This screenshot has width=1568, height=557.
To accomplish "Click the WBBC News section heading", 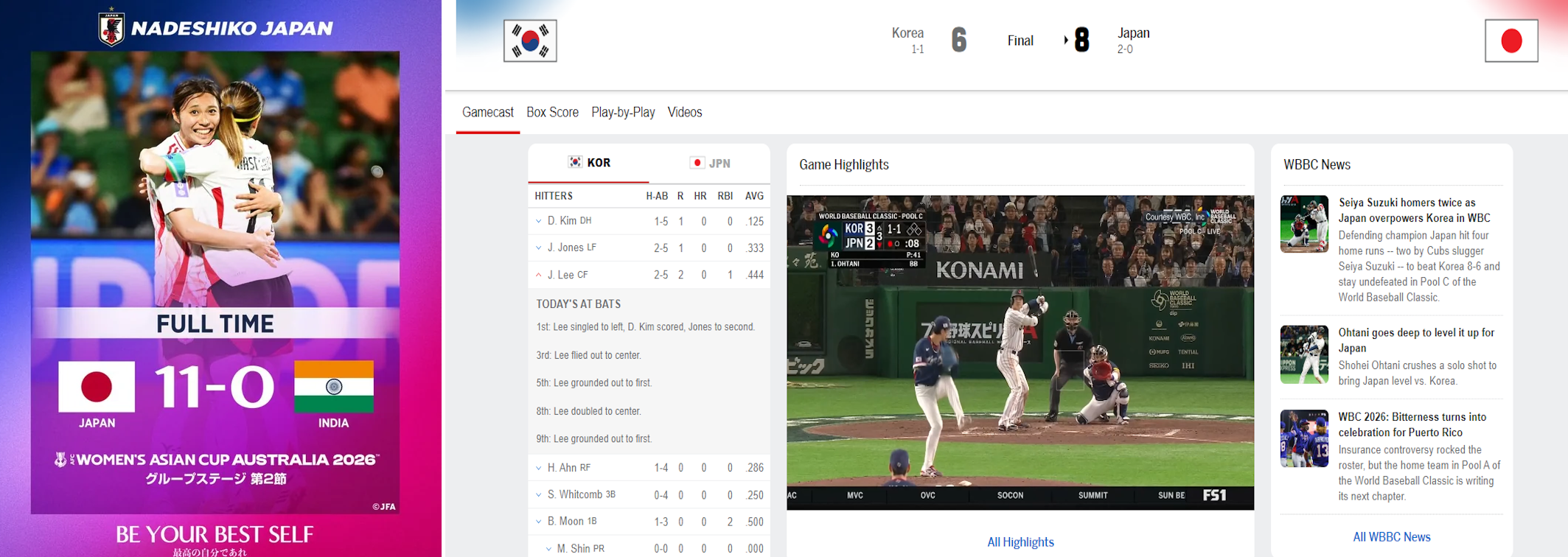I will (1317, 164).
